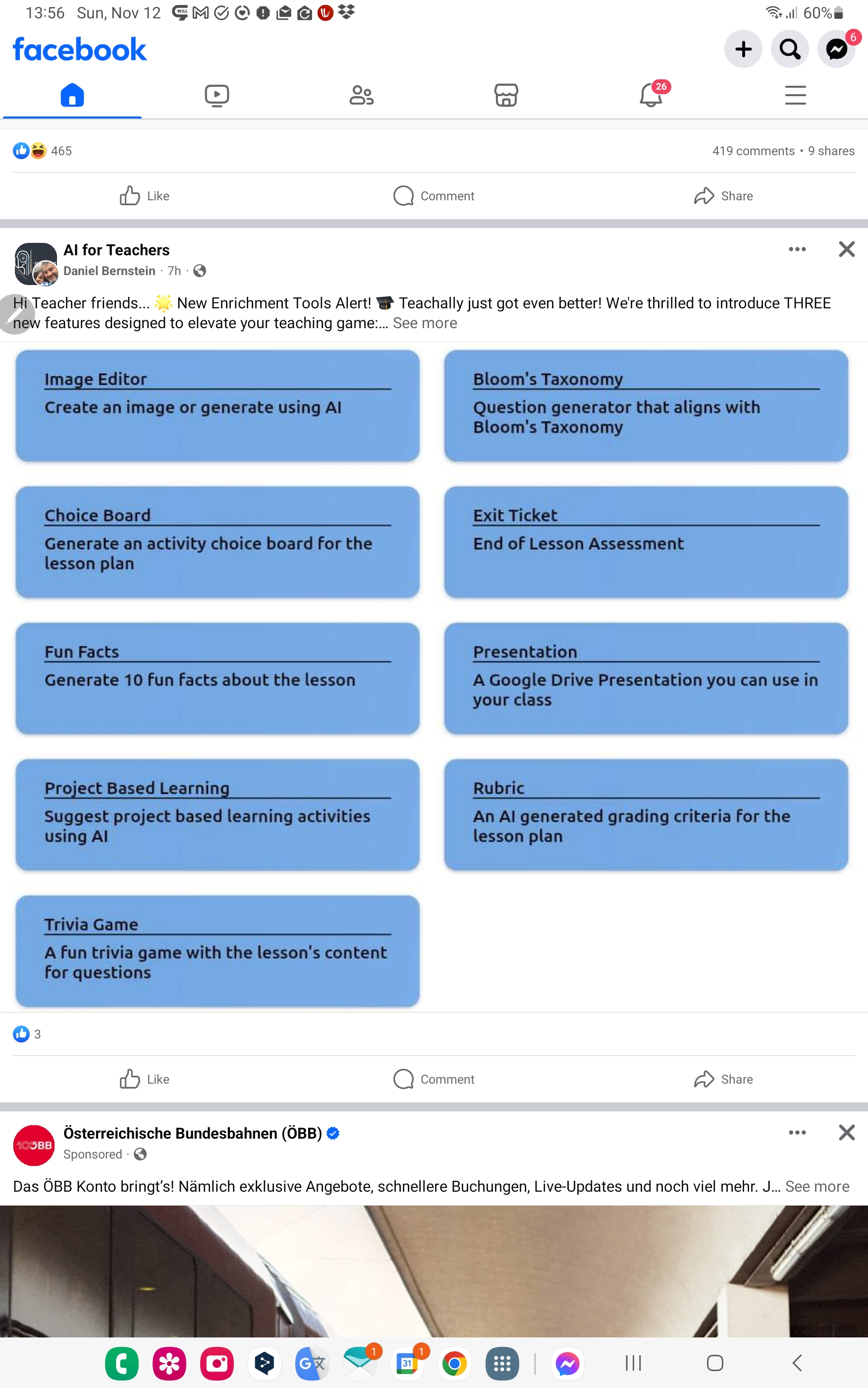Switch to the Video tab
This screenshot has height=1388, width=868.
217,95
